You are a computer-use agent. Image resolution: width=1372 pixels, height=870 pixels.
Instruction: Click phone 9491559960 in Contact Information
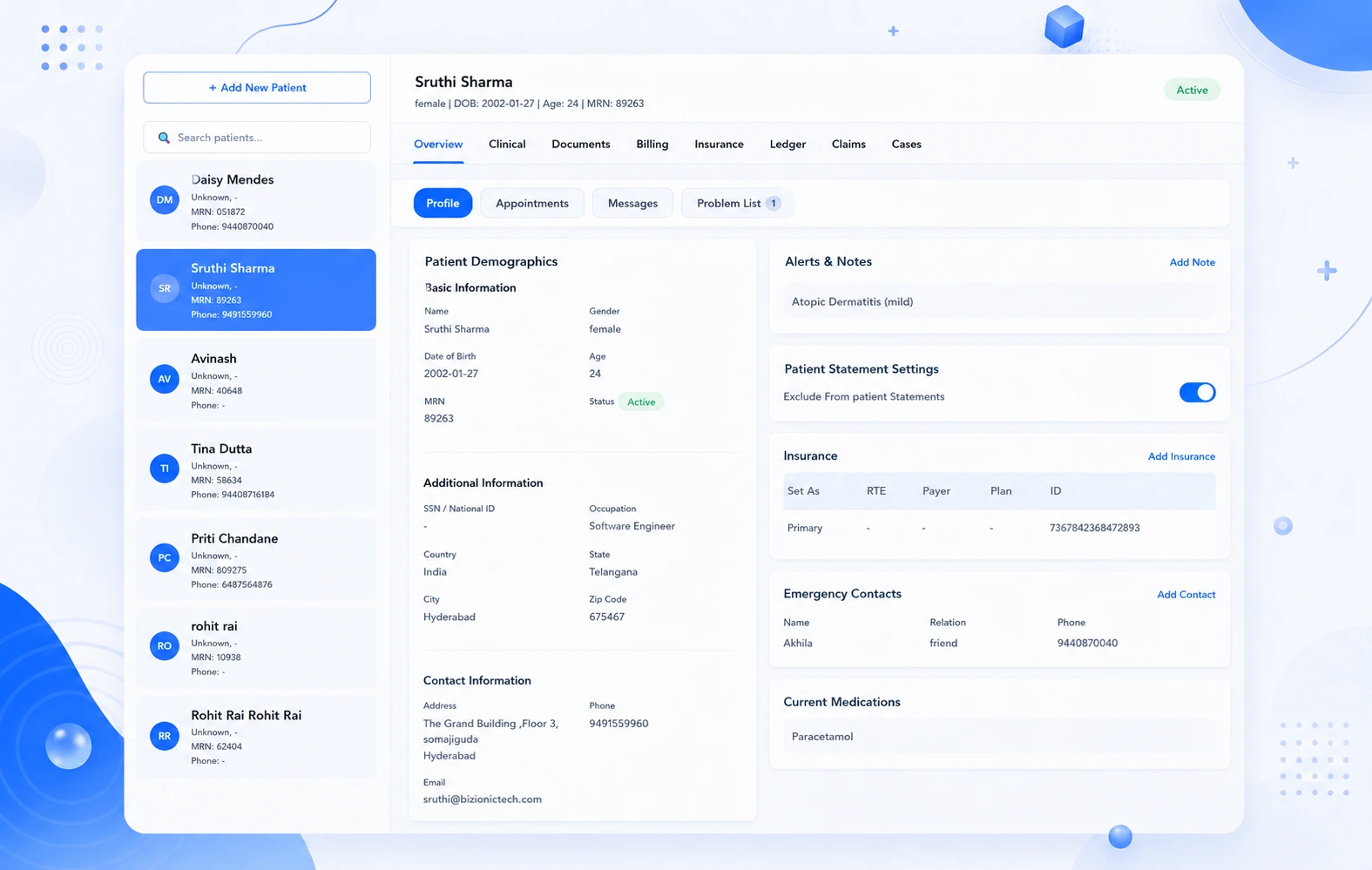pos(618,724)
